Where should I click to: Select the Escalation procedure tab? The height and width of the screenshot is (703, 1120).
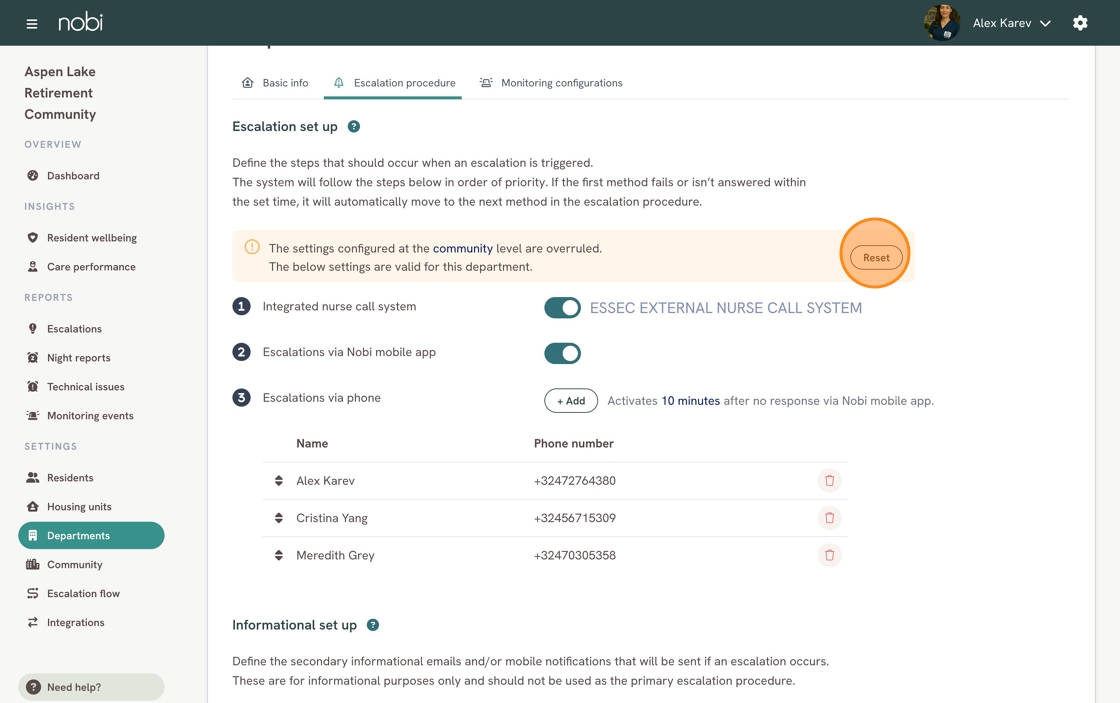click(x=394, y=83)
